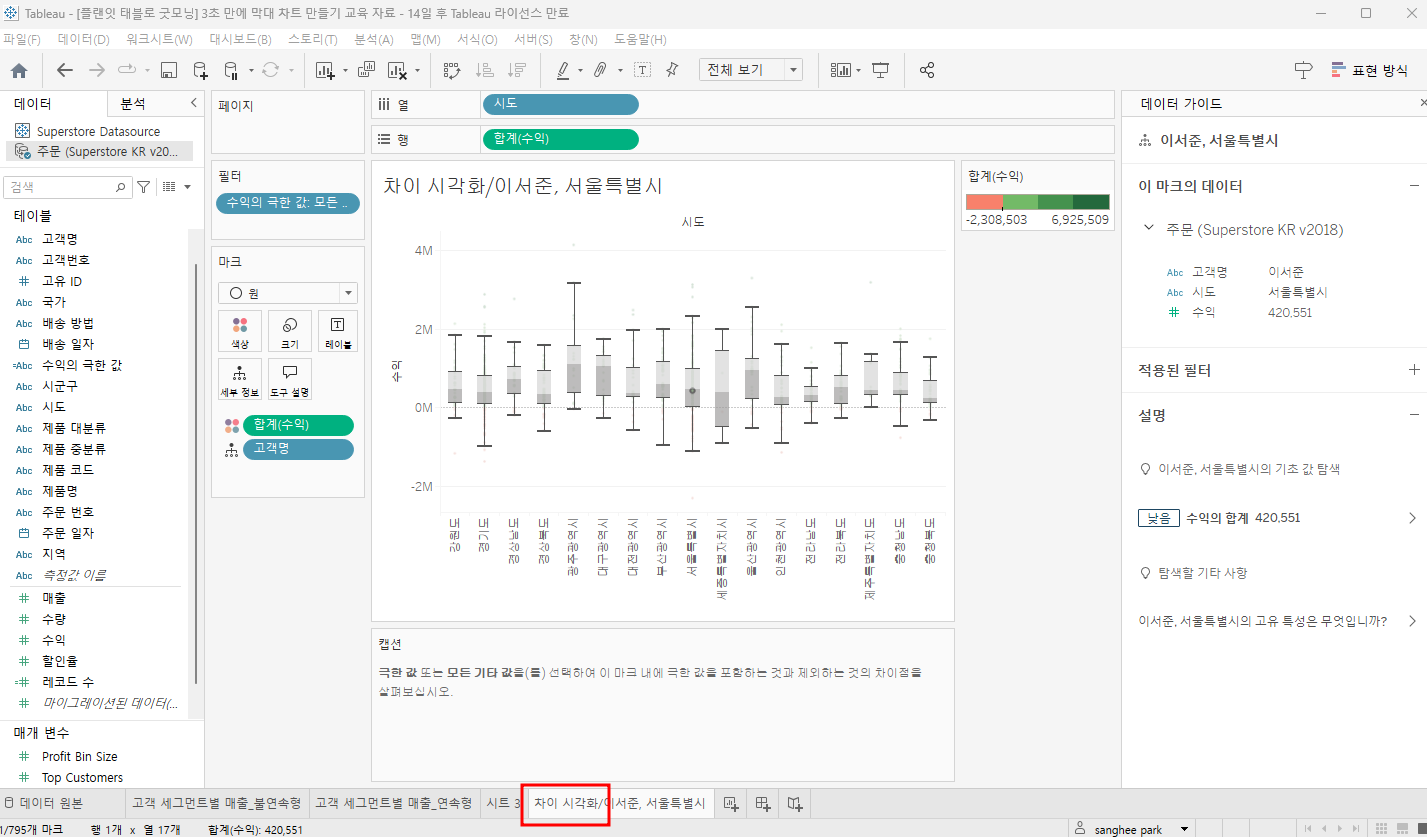Open the mark type dropdown showing 원
1427x837 pixels.
tap(288, 293)
